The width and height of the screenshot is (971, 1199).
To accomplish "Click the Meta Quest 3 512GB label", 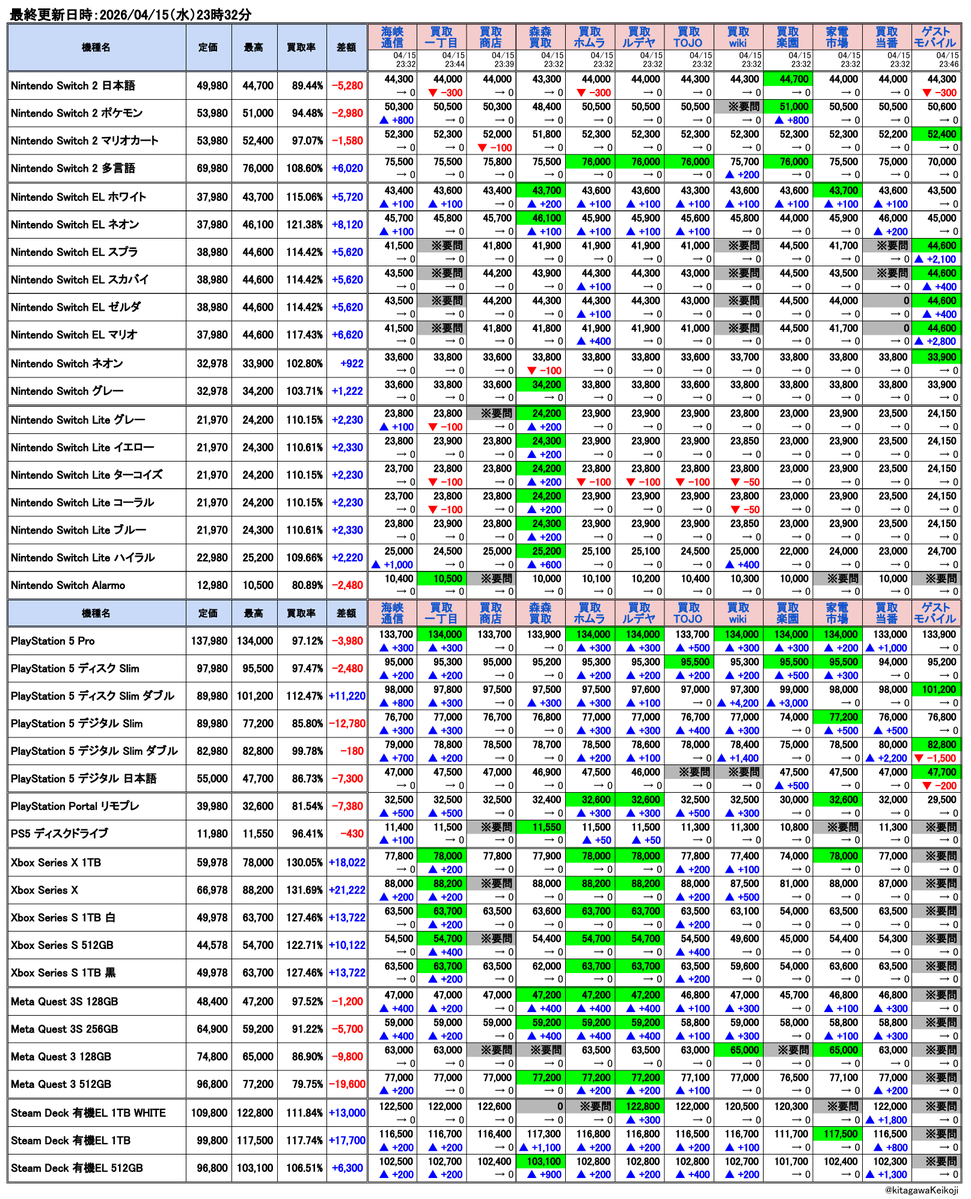I will point(60,1084).
